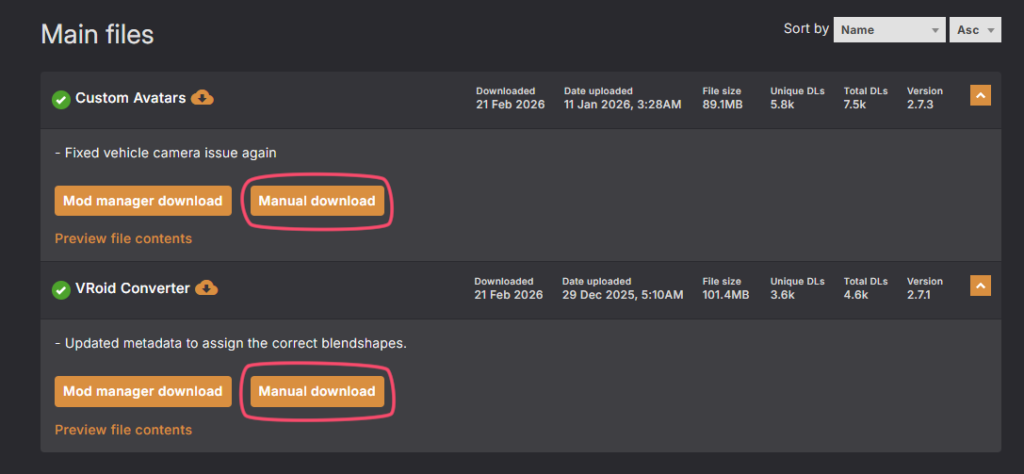Click the 101.4MB file size value

[727, 295]
